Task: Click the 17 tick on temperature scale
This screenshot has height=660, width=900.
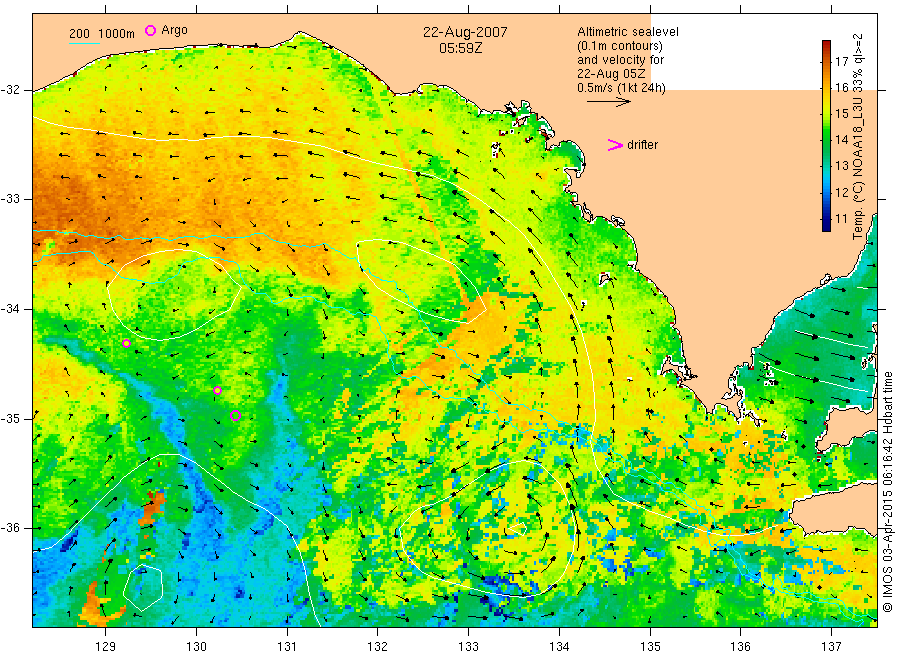Action: (x=841, y=61)
